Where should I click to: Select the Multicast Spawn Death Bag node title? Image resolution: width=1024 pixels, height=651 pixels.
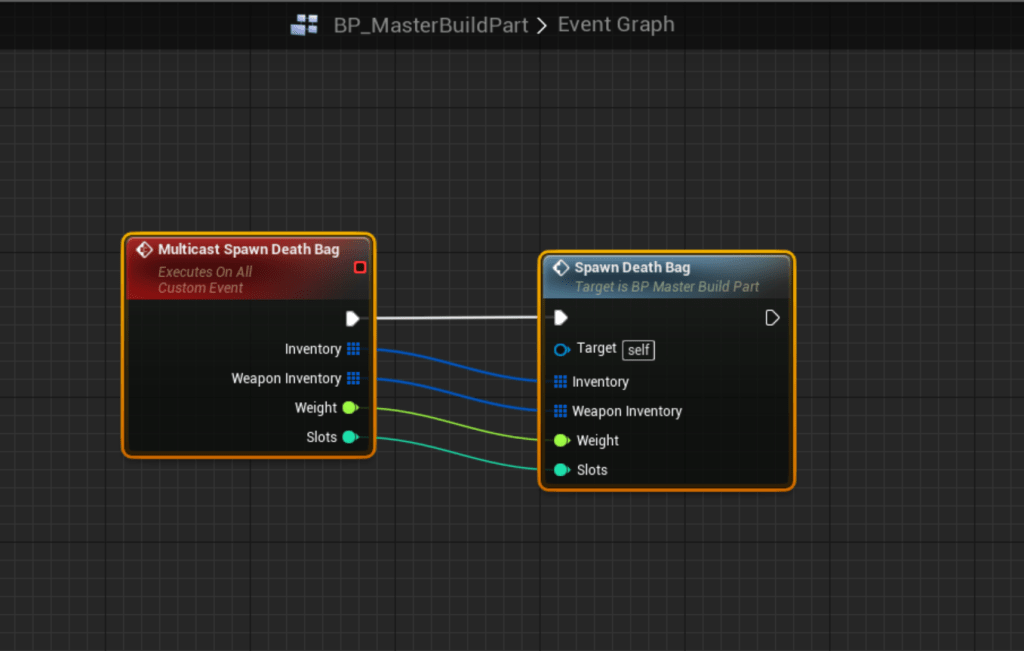pos(248,250)
